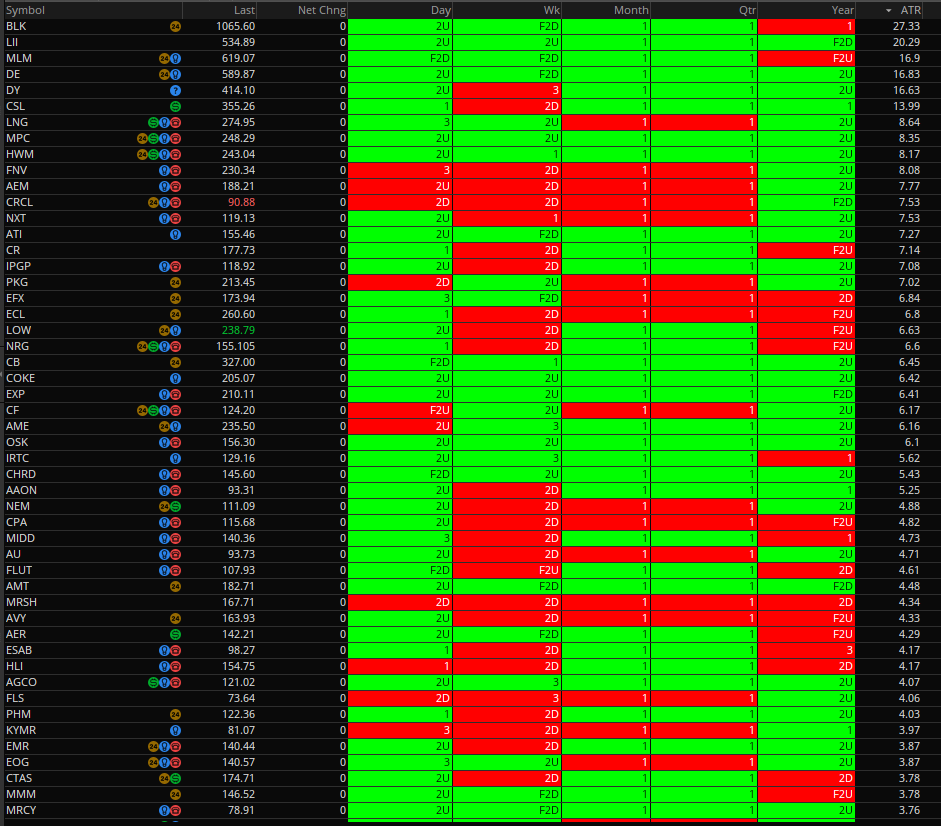Click the green S icon in the MPC row

click(x=153, y=139)
